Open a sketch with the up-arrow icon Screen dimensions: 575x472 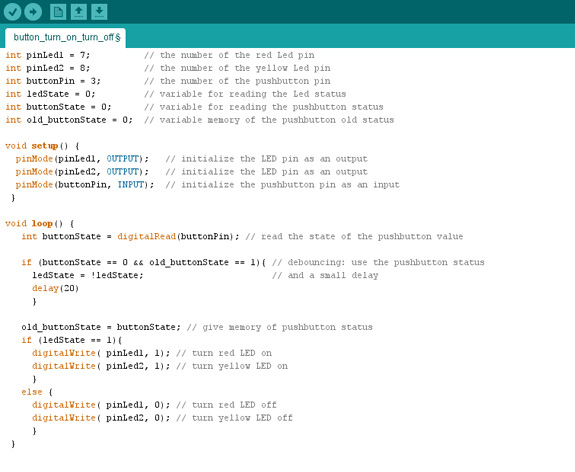[x=78, y=12]
